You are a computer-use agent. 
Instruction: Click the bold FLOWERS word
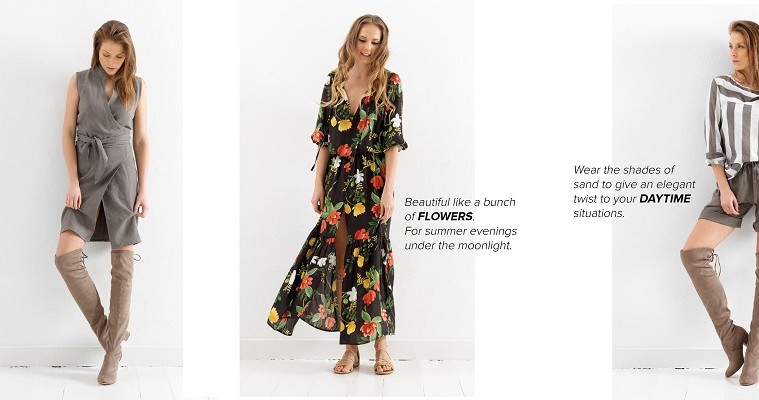(445, 216)
